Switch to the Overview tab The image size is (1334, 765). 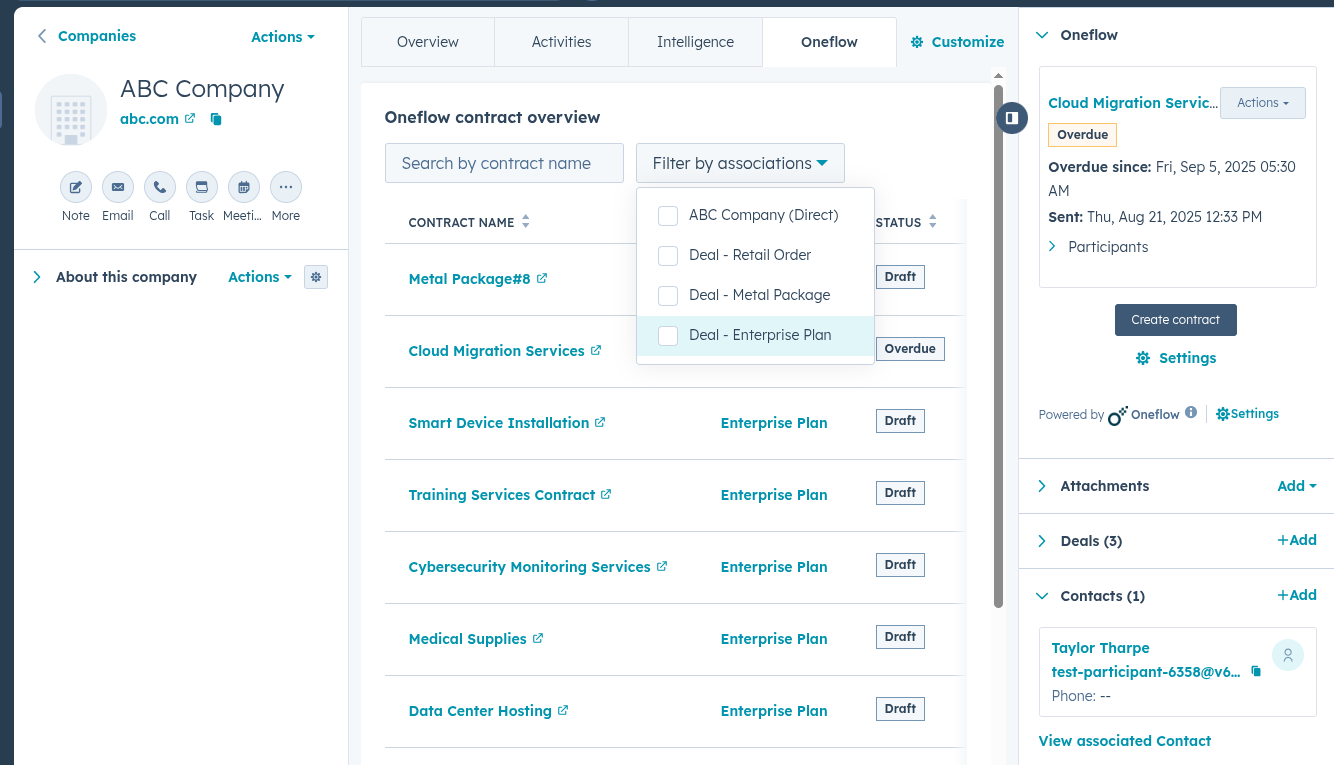[x=428, y=42]
